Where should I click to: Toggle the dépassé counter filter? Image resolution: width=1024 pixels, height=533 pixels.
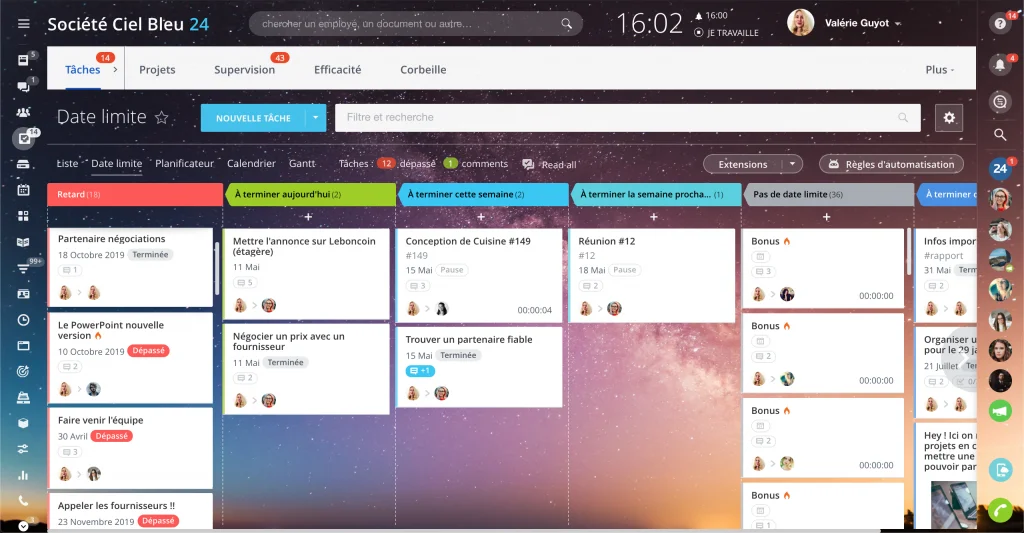(386, 164)
